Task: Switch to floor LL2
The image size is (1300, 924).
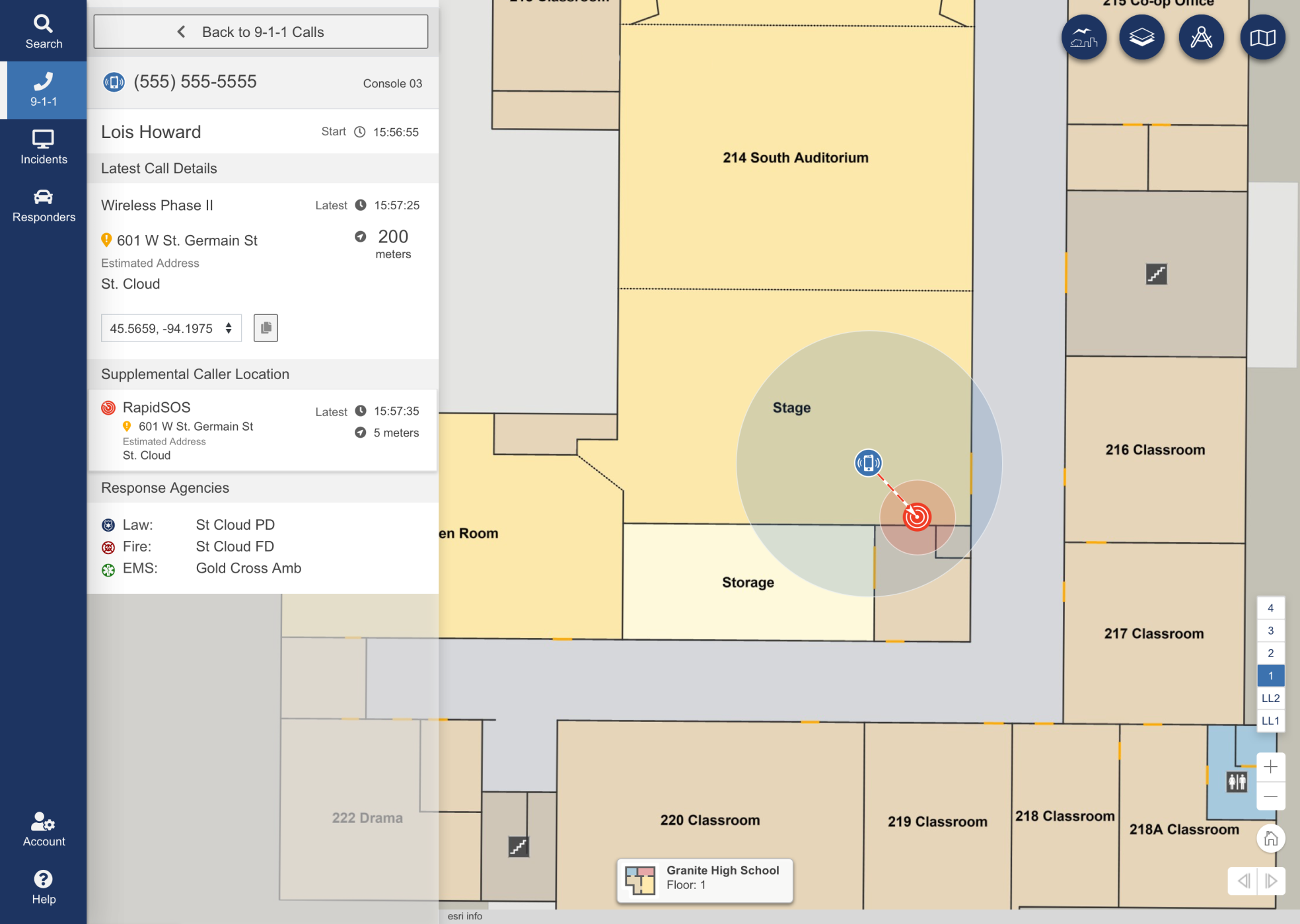Action: click(x=1270, y=698)
